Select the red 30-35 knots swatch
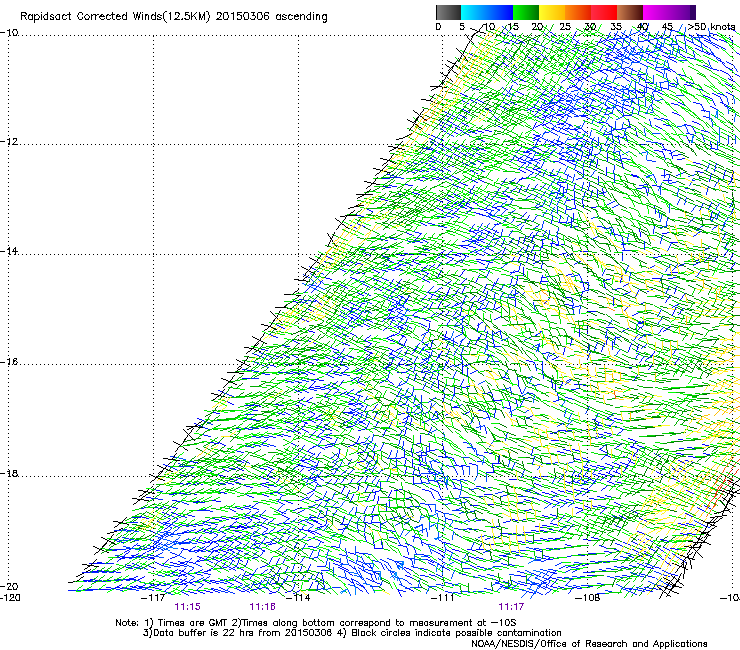This screenshot has height=650, width=740. 604,12
